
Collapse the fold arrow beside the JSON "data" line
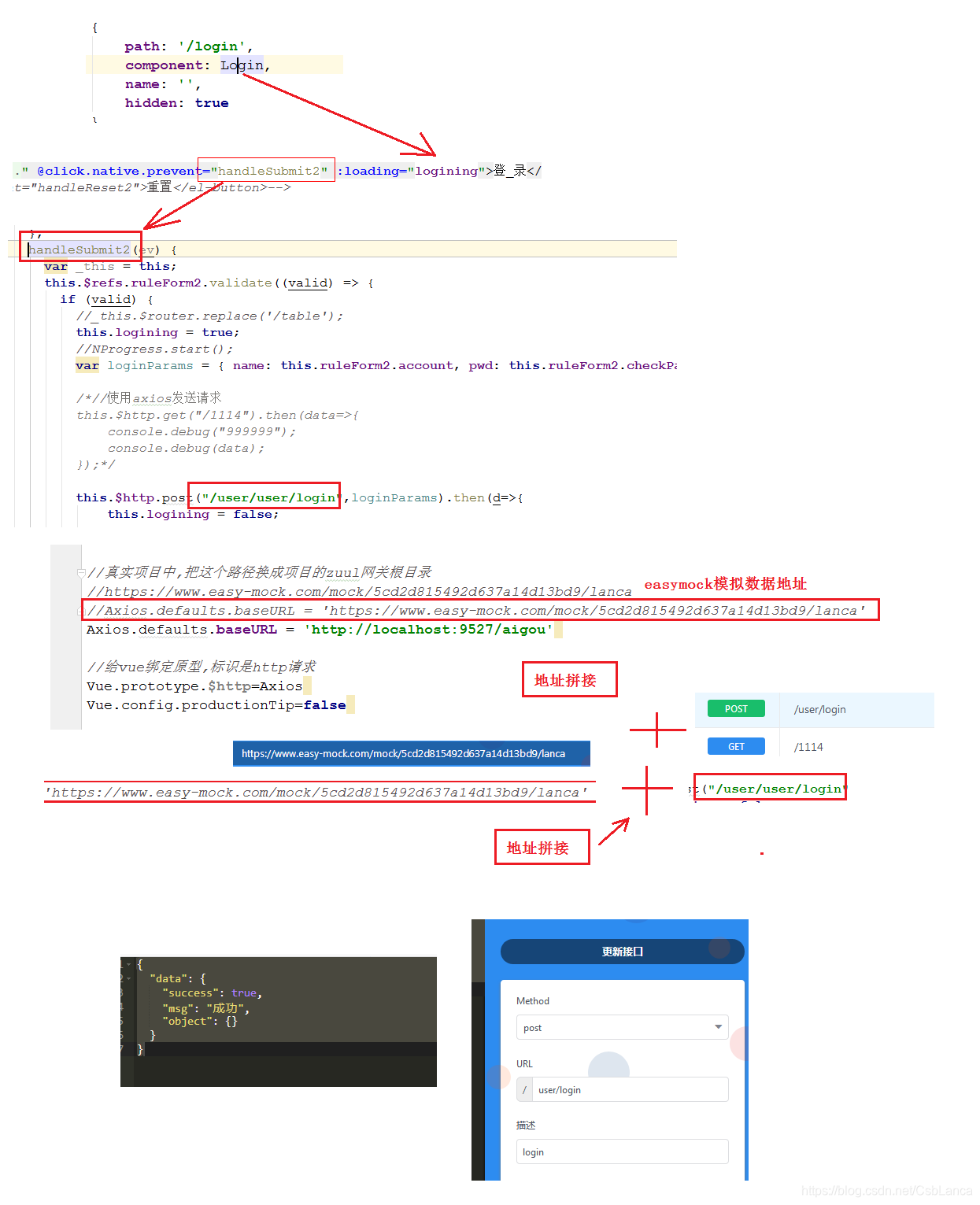tap(129, 978)
